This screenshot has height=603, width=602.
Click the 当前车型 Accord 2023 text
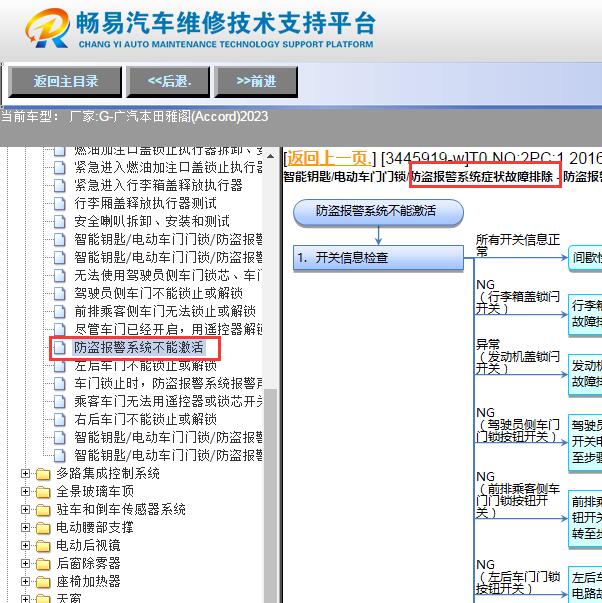point(135,117)
